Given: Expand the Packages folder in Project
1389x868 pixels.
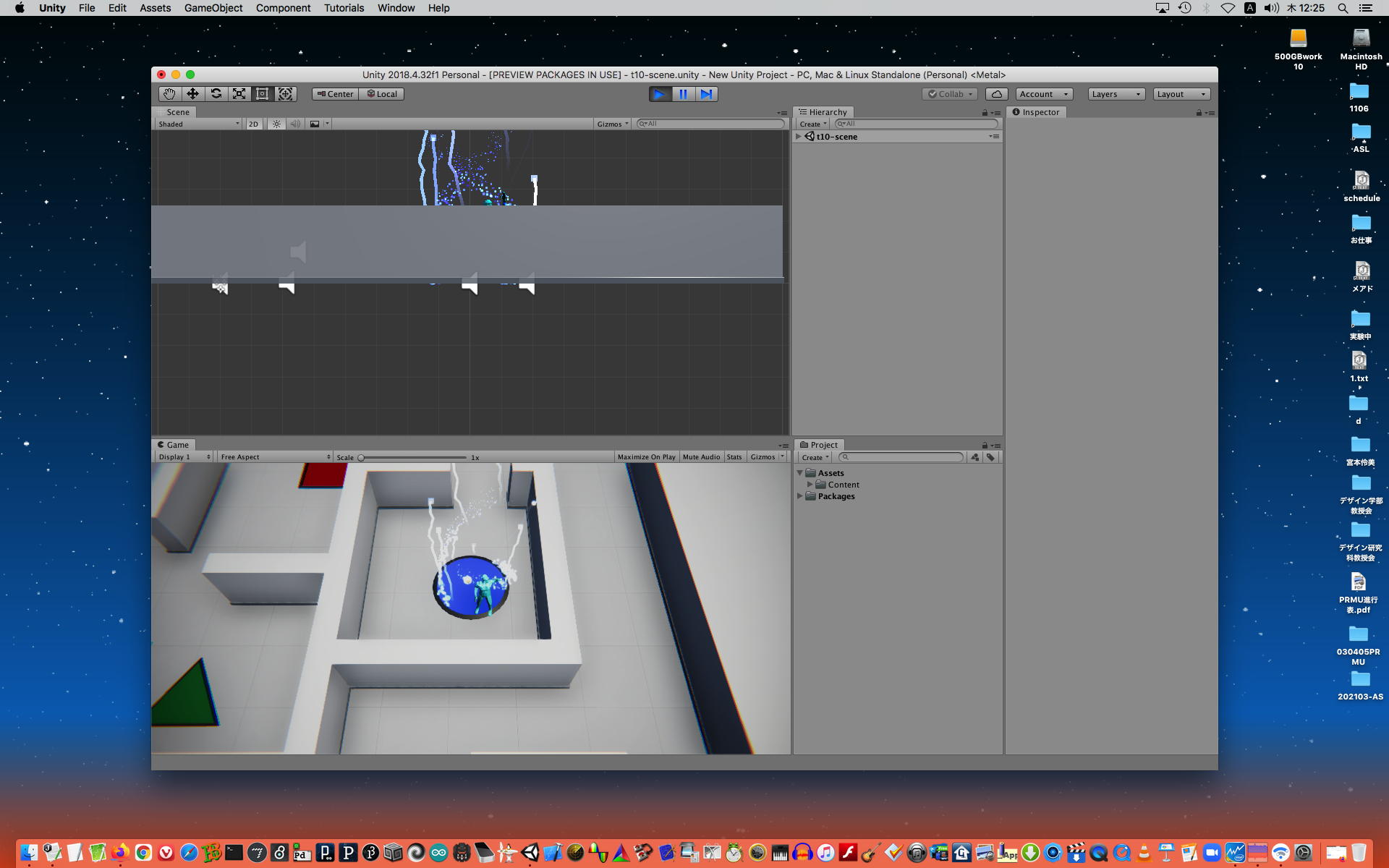Looking at the screenshot, I should pyautogui.click(x=799, y=496).
